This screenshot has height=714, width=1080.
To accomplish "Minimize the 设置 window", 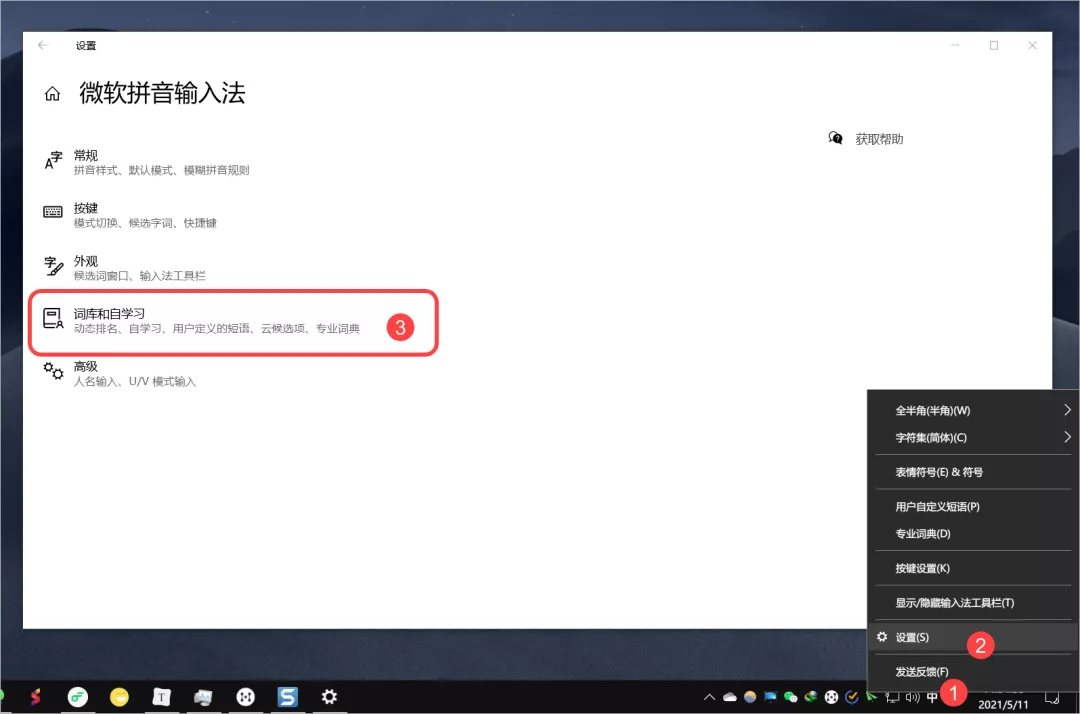I will click(x=955, y=45).
